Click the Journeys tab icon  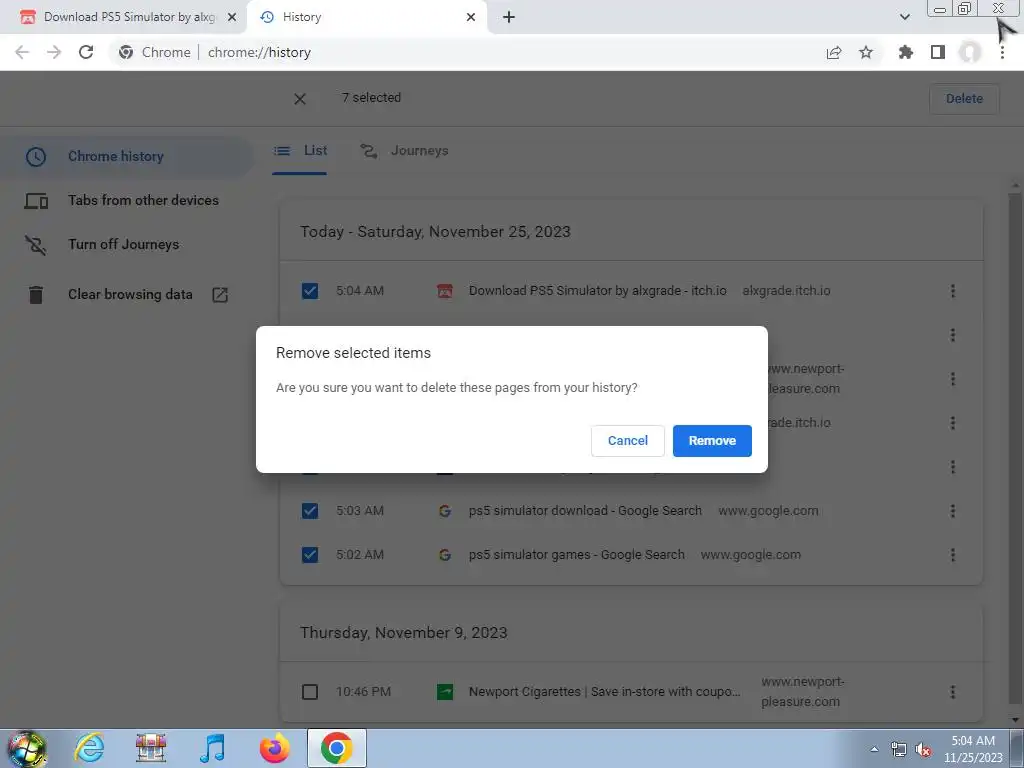pos(369,151)
